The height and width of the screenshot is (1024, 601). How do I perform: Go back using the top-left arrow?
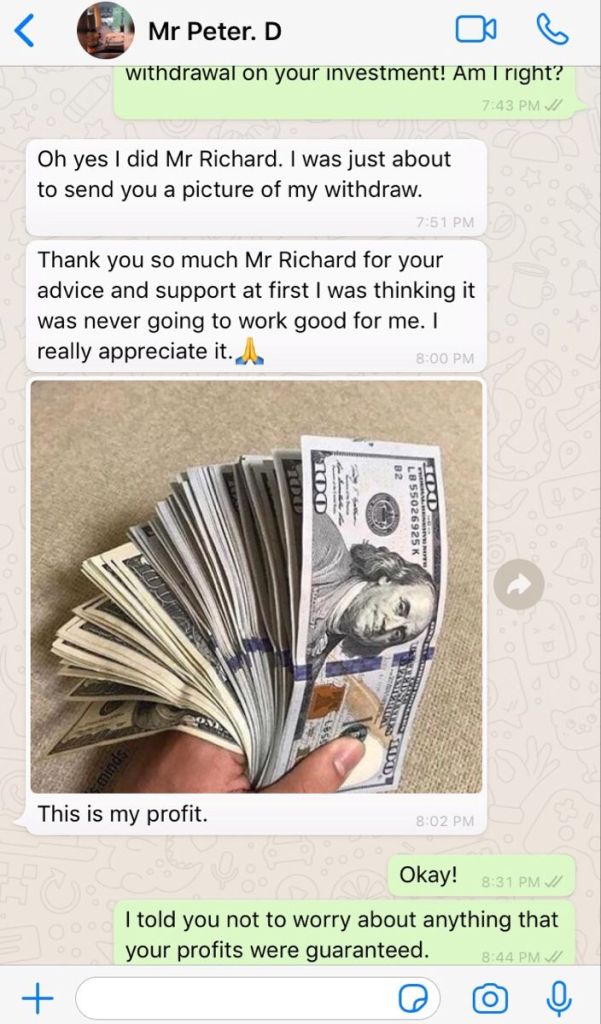click(24, 31)
